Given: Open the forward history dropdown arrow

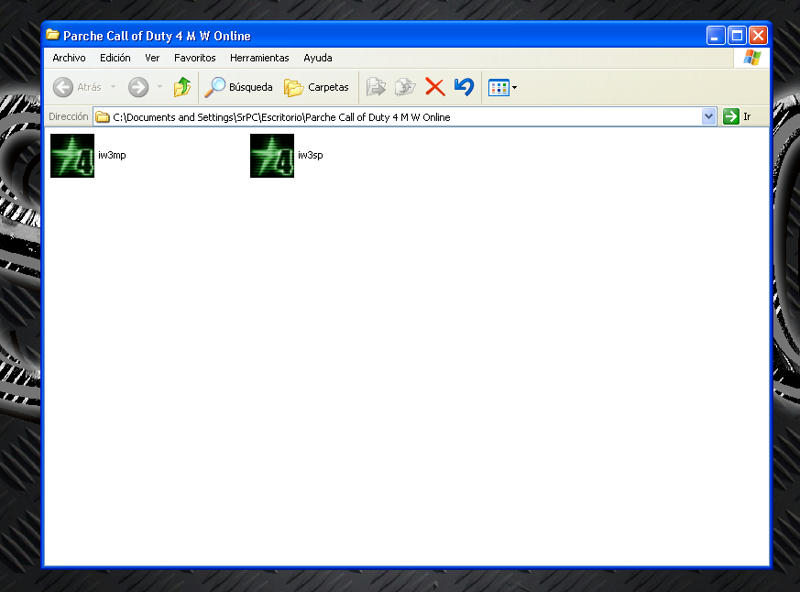Looking at the screenshot, I should (160, 87).
